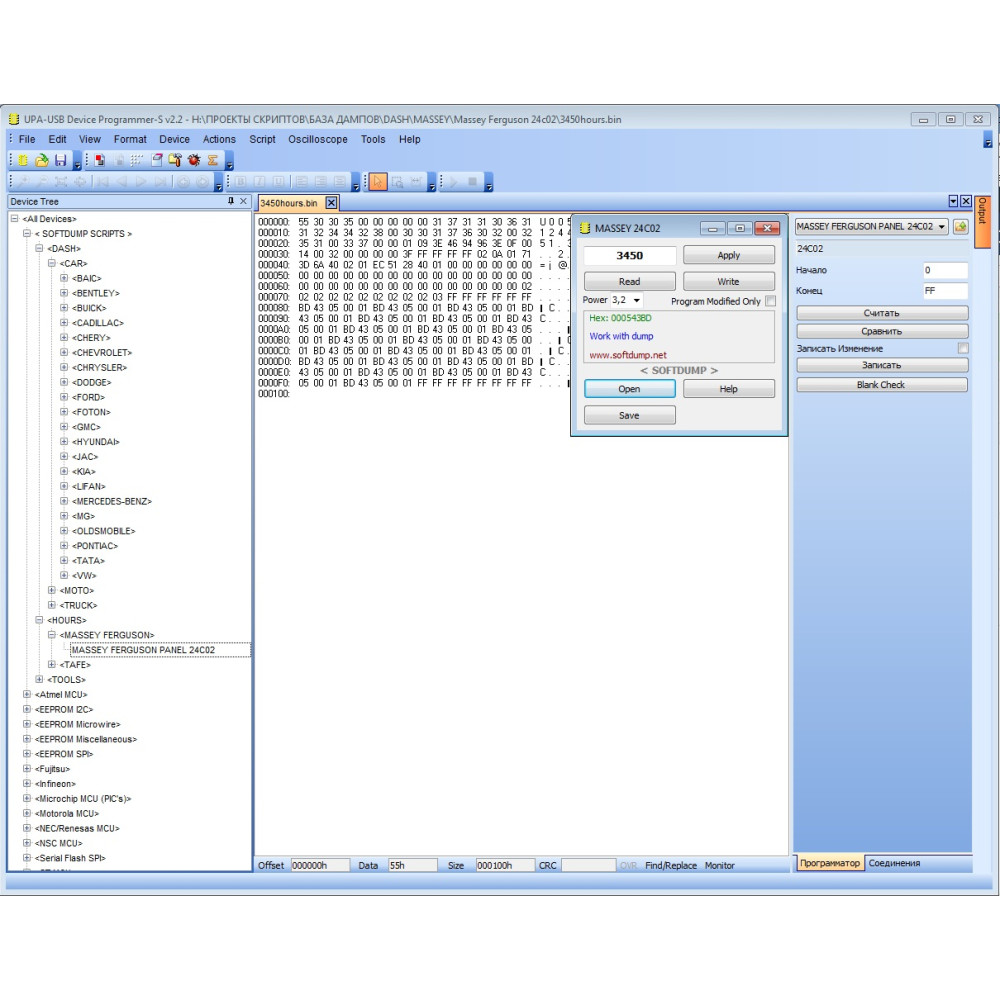Click Find/Replace in the status bar
This screenshot has height=1000, width=1000.
tap(671, 865)
